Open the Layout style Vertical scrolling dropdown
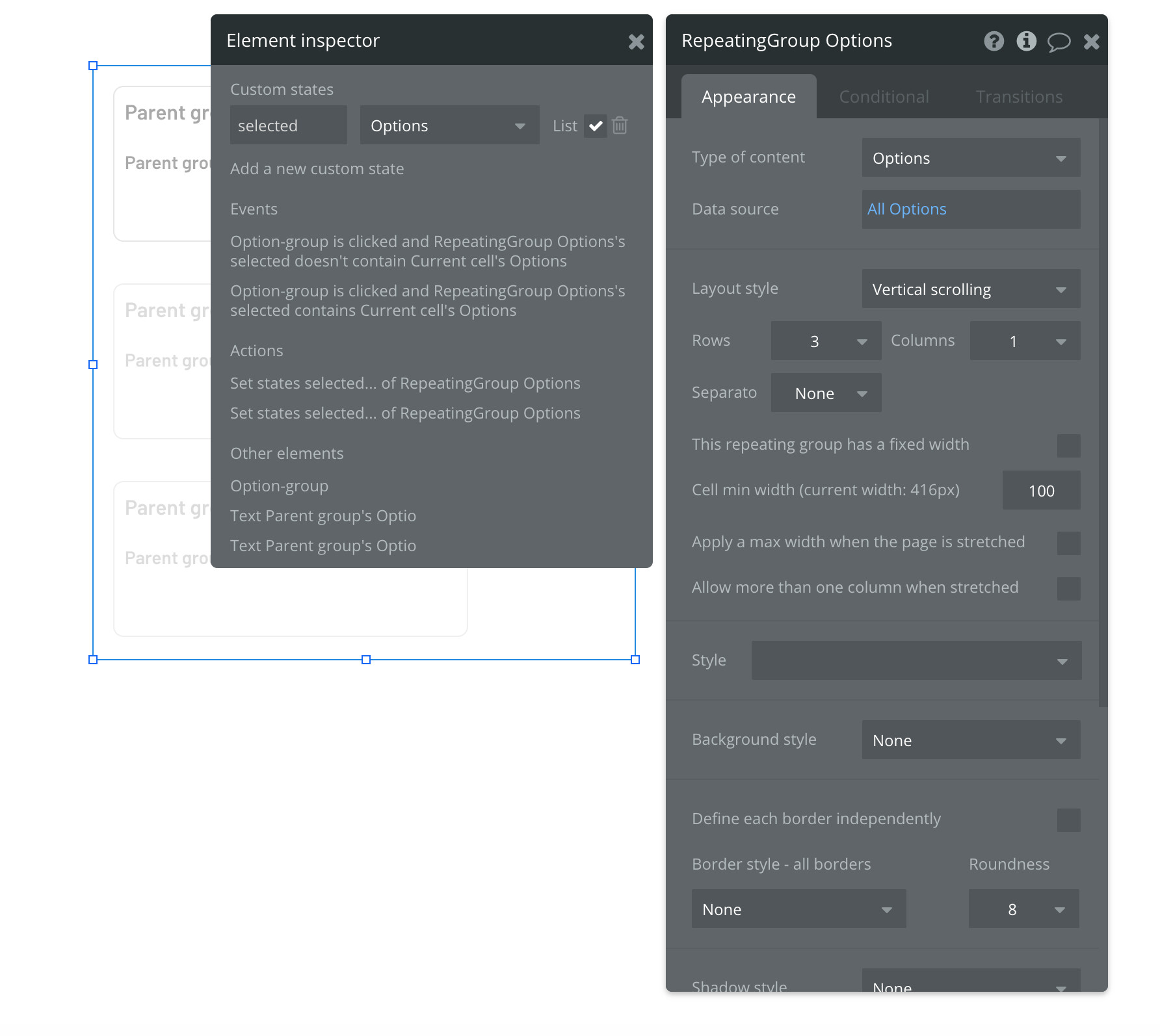 971,289
